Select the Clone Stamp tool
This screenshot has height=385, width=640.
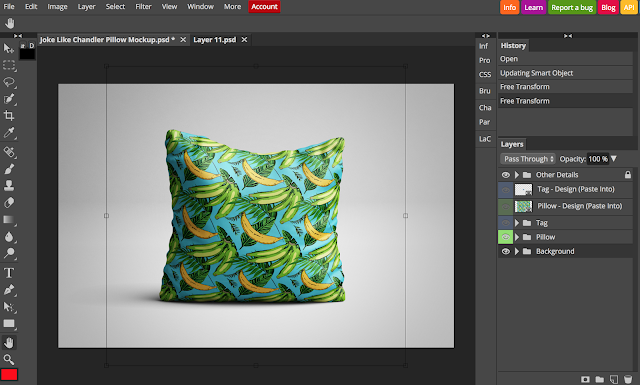coord(9,186)
